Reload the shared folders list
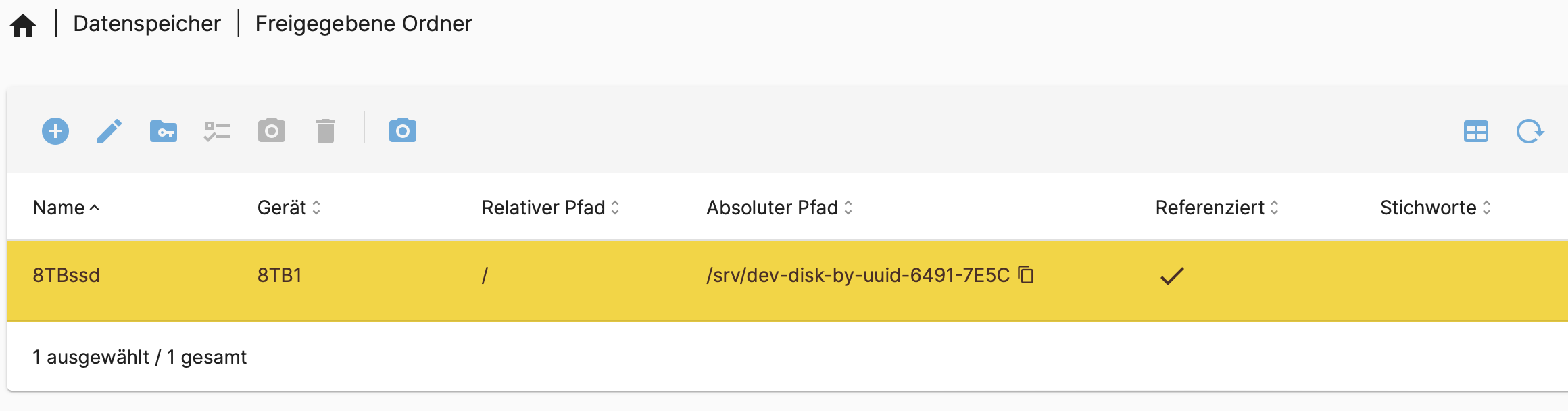This screenshot has width=1568, height=411. (1529, 131)
